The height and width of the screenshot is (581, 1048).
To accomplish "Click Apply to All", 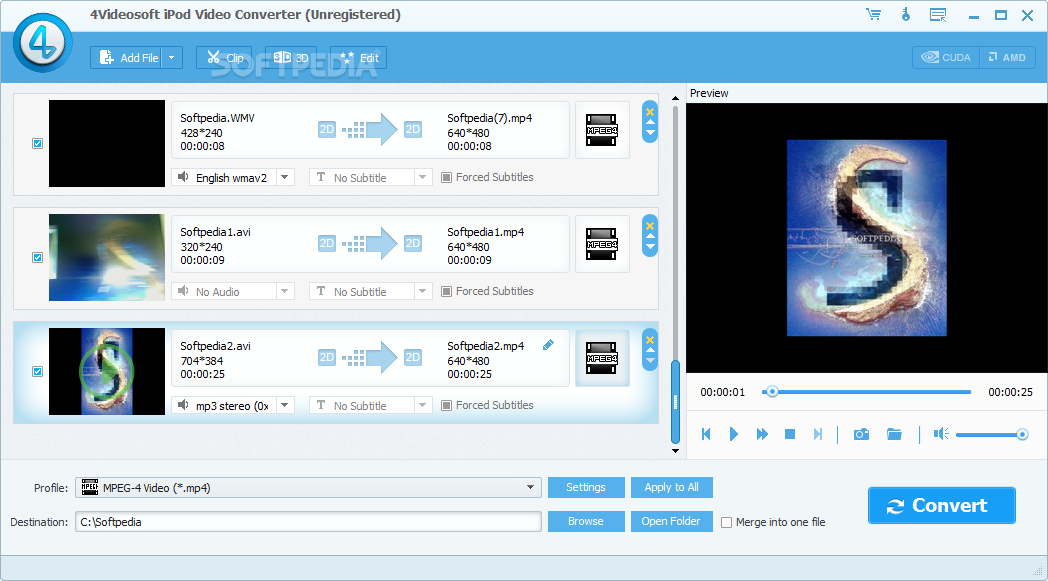I will click(672, 487).
